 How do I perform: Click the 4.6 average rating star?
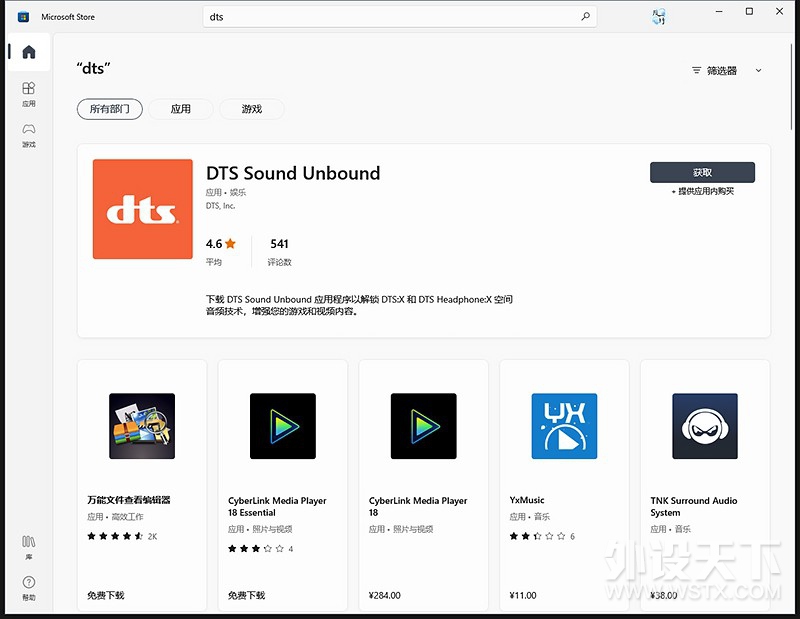231,243
